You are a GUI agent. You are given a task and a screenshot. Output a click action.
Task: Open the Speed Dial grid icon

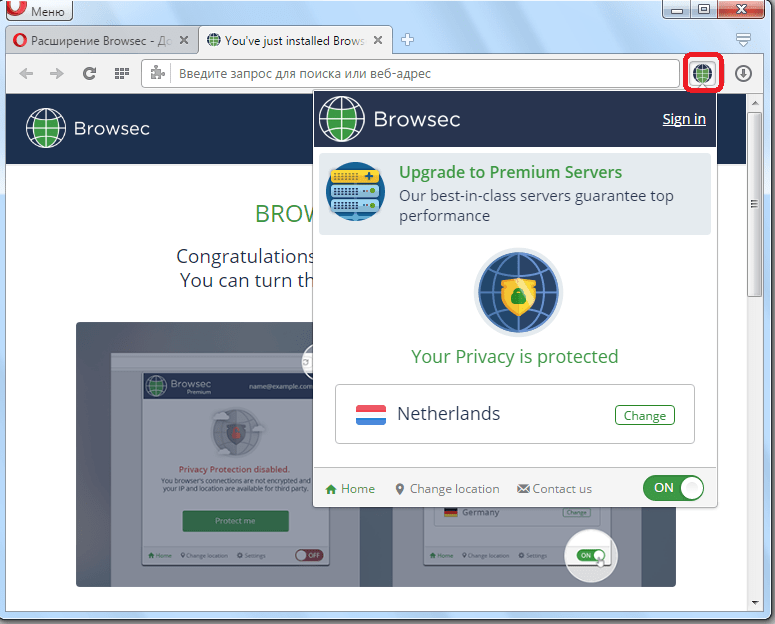122,74
